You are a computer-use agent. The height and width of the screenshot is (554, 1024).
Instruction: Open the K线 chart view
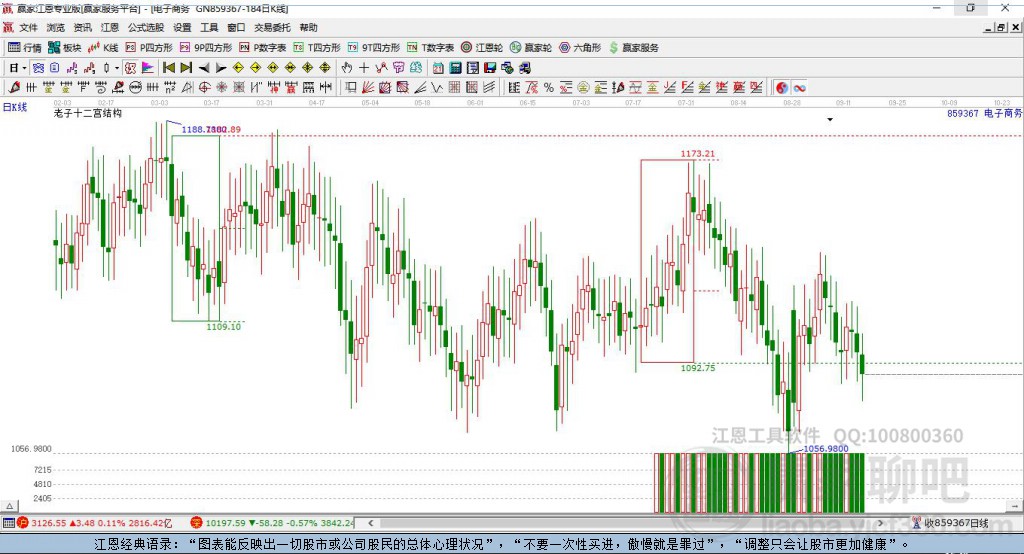[104, 47]
